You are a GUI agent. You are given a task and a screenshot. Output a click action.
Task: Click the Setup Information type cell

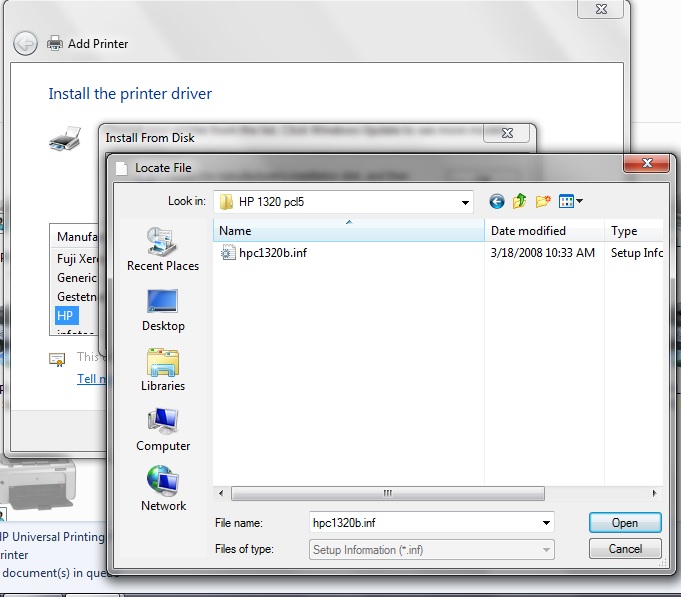click(637, 253)
